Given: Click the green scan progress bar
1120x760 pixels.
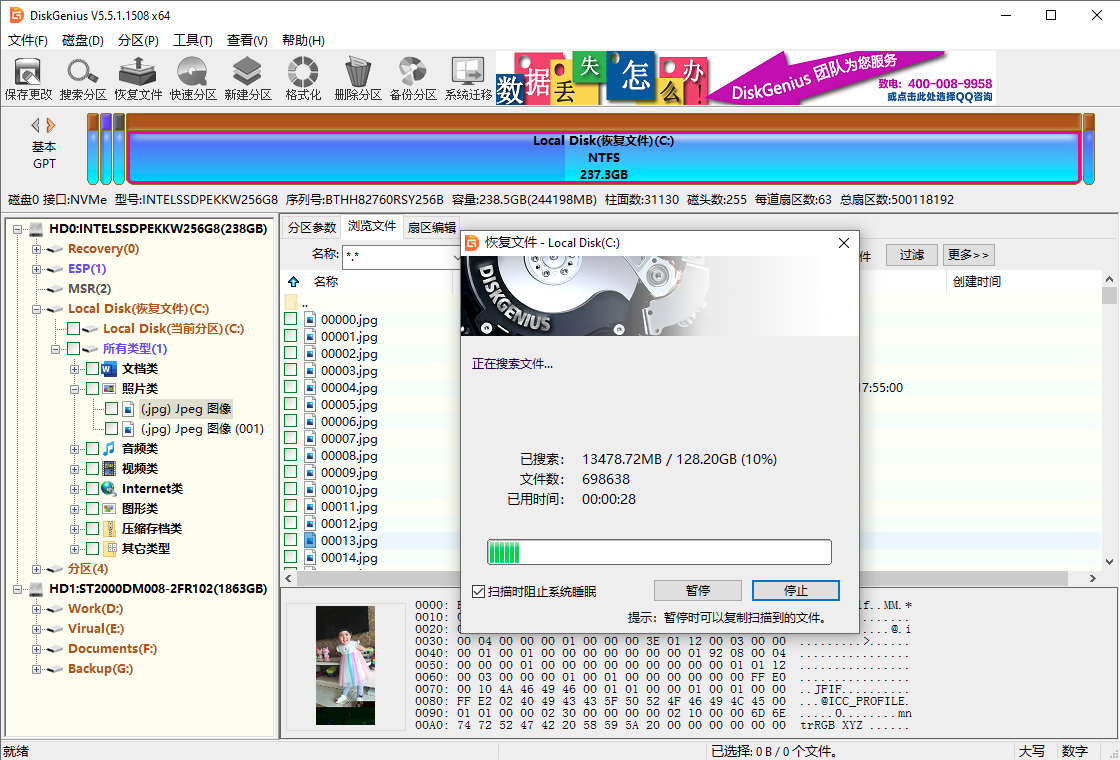Looking at the screenshot, I should point(659,552).
